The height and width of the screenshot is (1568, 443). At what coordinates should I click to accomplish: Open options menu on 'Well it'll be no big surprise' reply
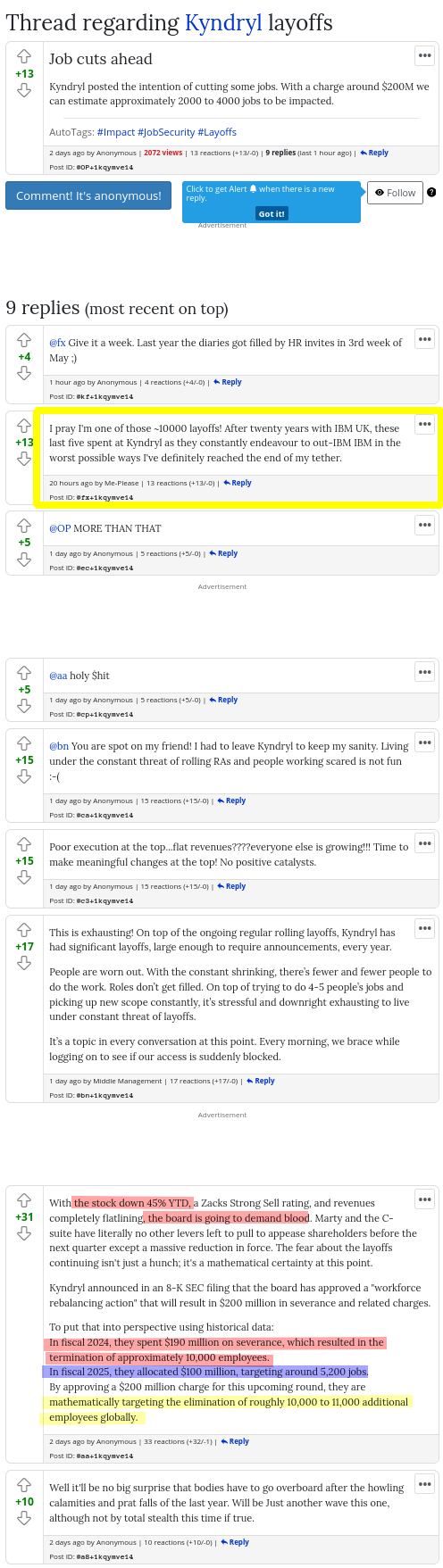click(x=425, y=1484)
